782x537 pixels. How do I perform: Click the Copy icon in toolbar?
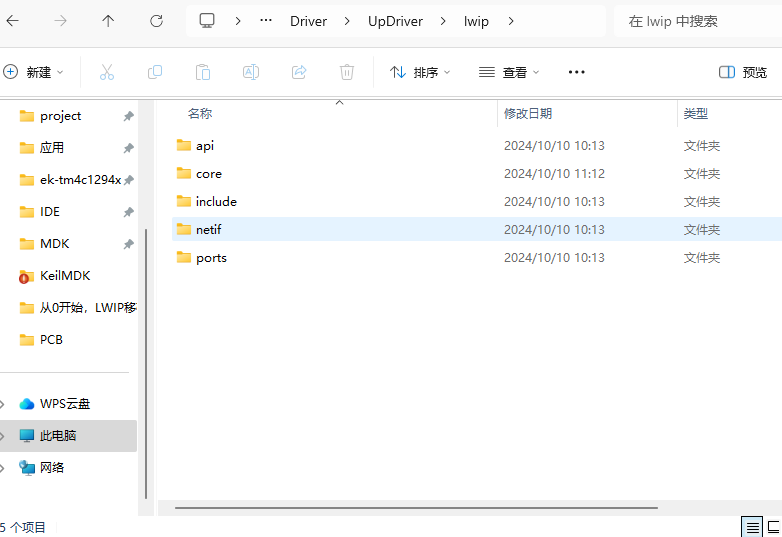154,72
